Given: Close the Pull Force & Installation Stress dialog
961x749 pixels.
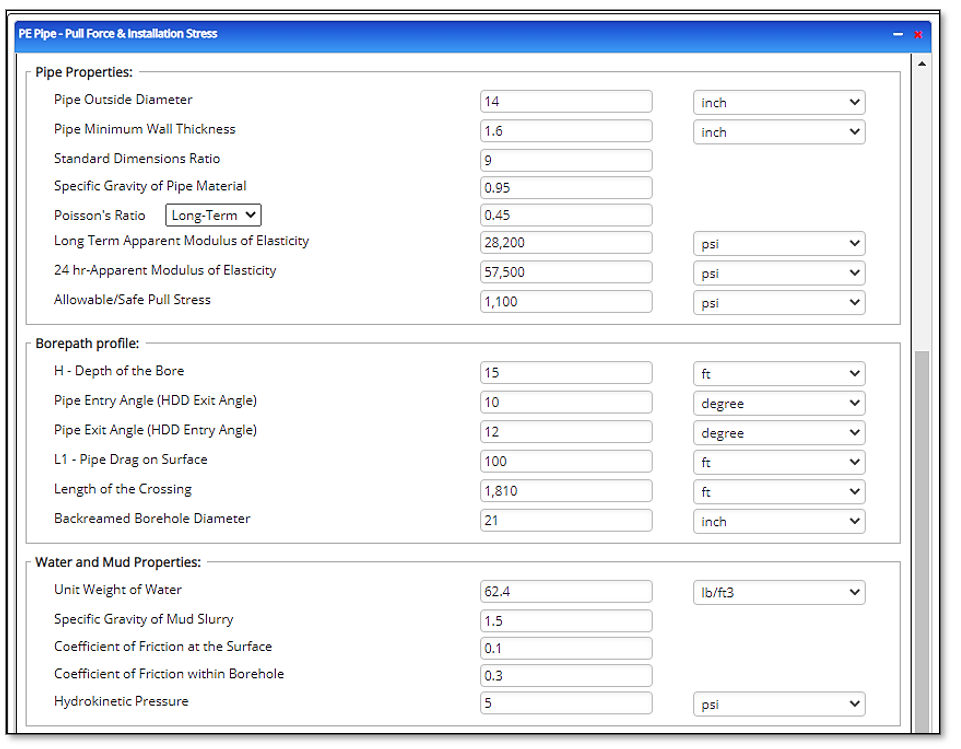Looking at the screenshot, I should (x=917, y=34).
